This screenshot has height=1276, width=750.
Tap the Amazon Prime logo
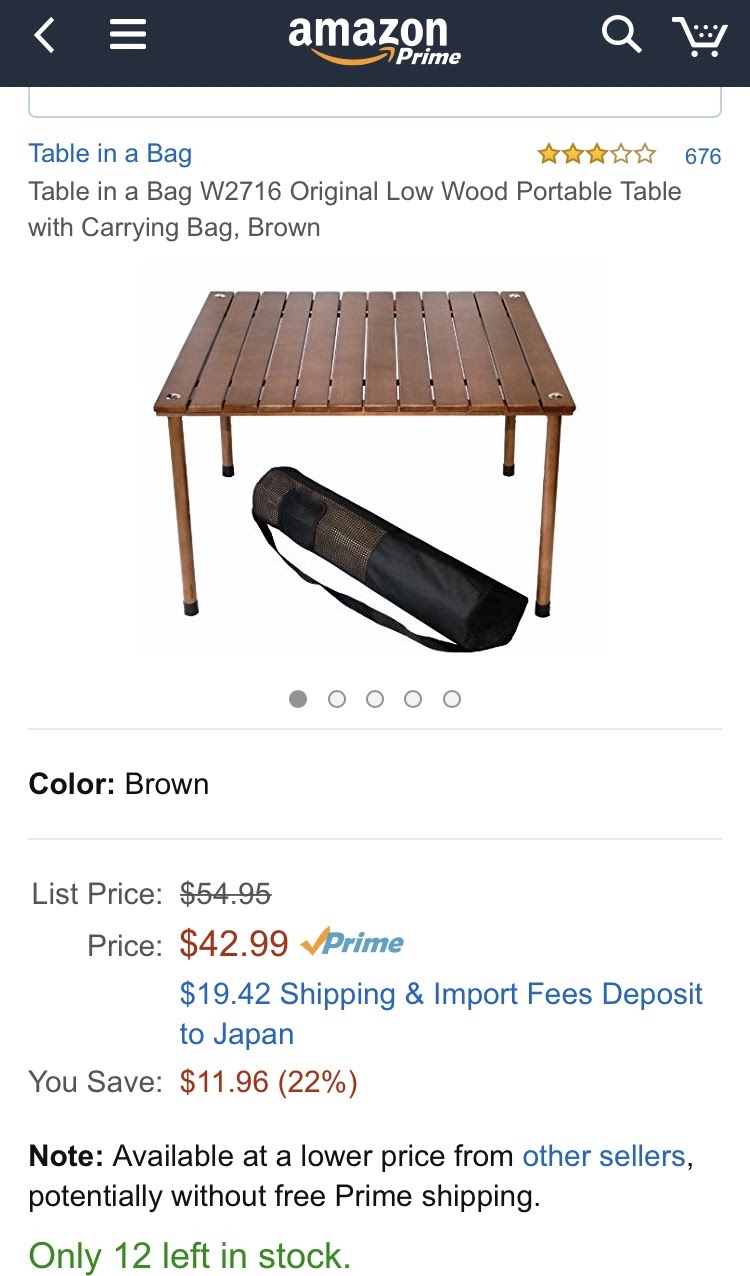coord(374,40)
